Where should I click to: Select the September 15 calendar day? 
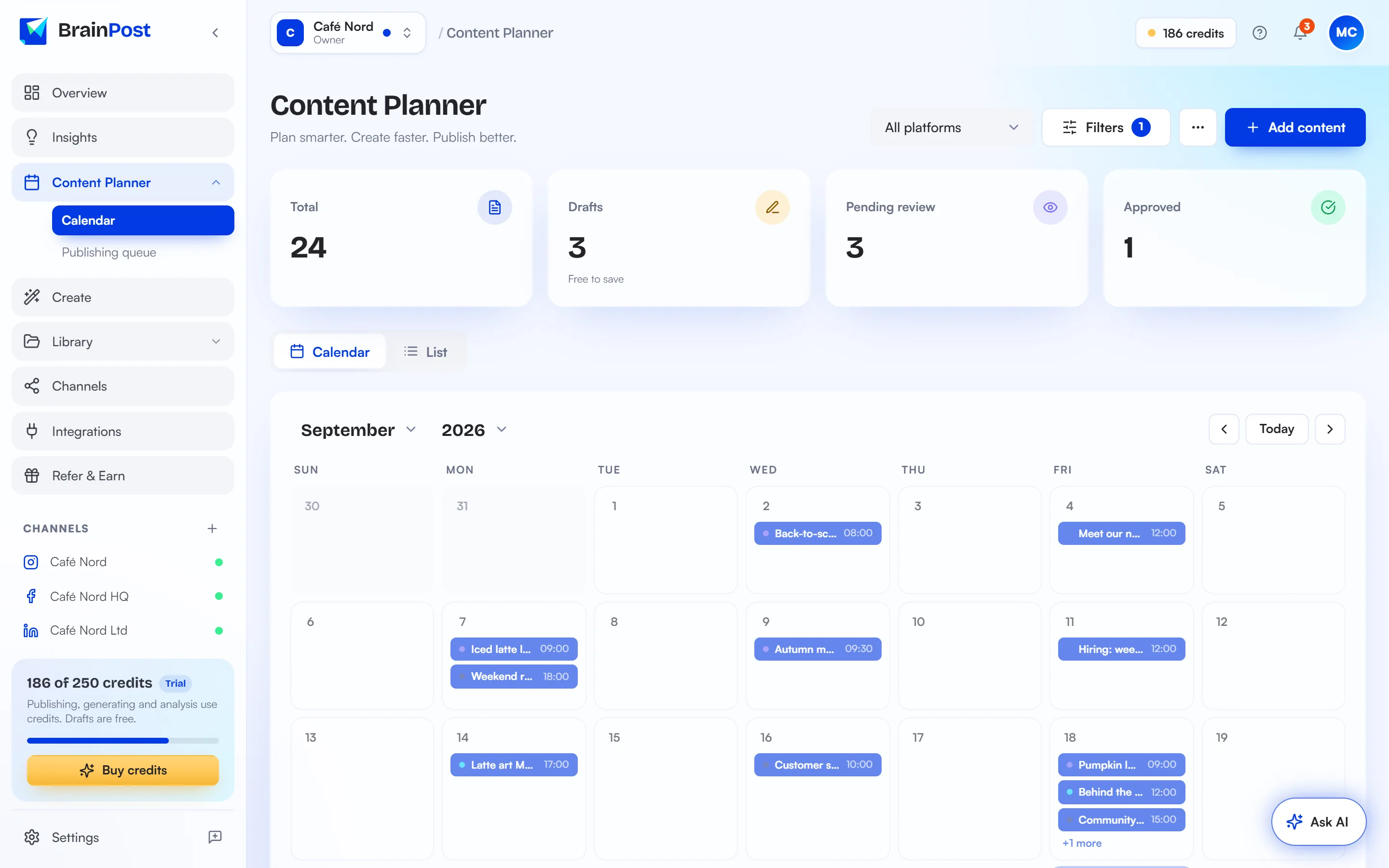tap(666, 788)
